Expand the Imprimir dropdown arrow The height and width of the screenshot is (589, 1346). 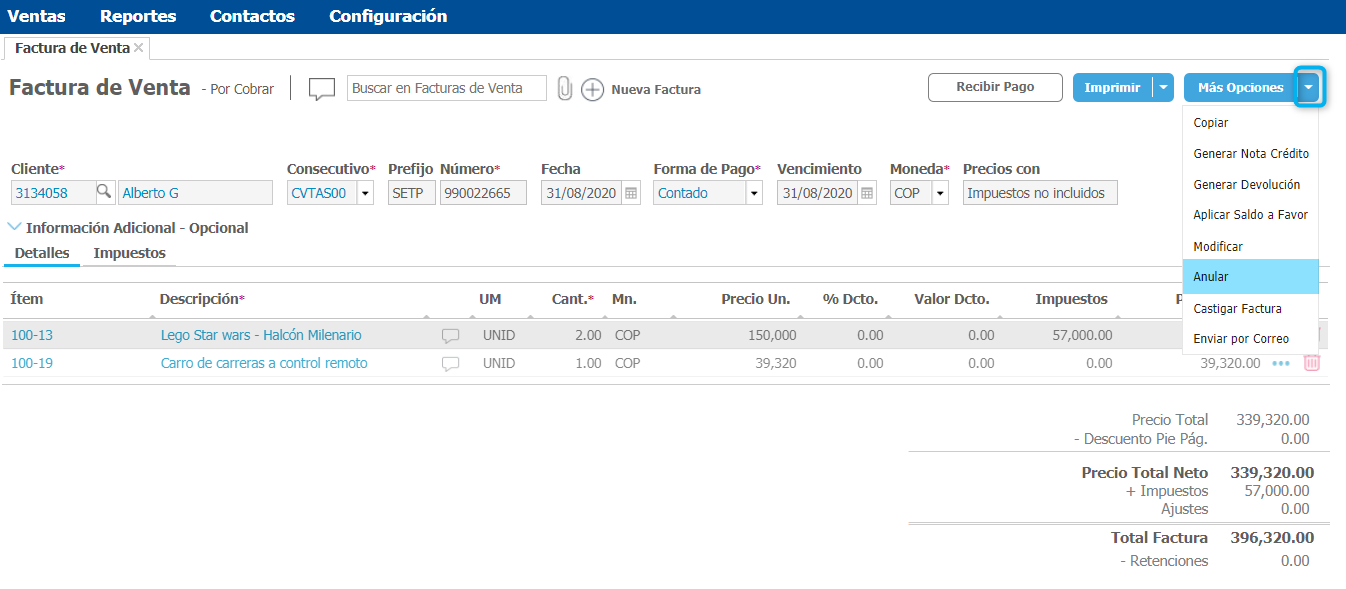tap(1162, 88)
